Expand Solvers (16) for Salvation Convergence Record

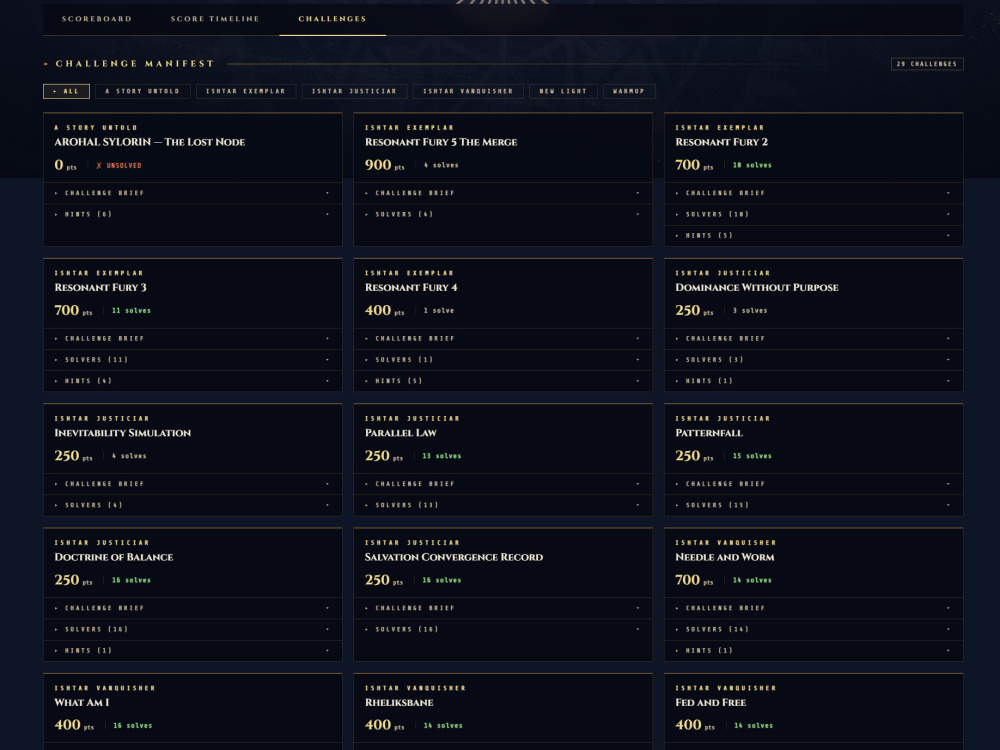click(x=503, y=629)
